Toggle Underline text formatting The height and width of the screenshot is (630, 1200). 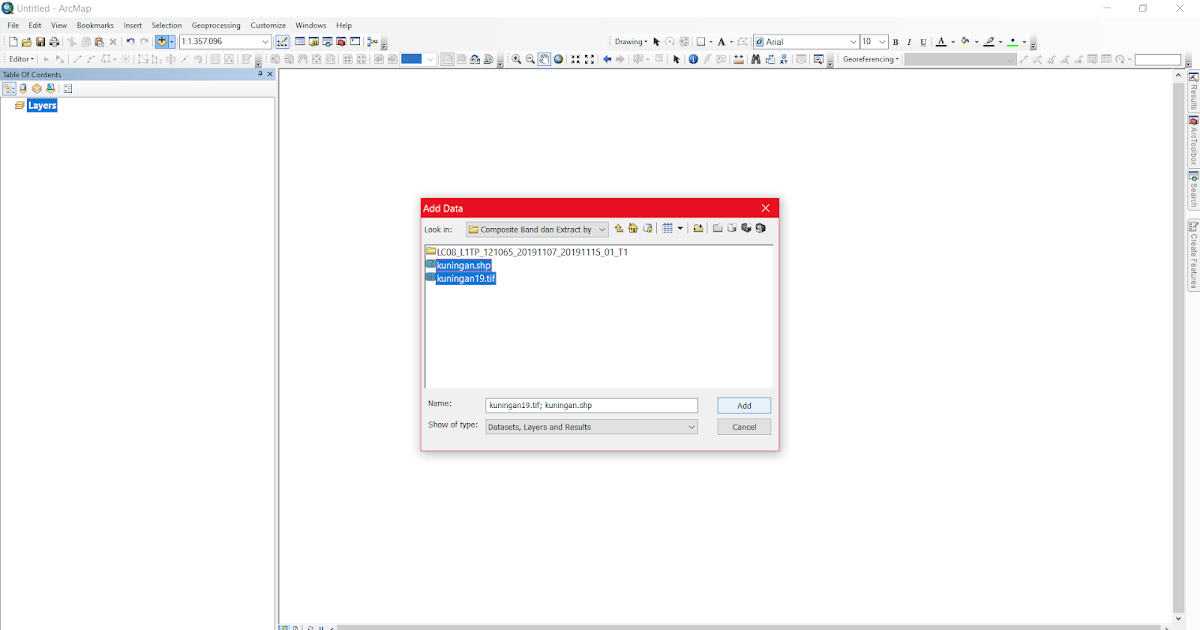click(923, 42)
